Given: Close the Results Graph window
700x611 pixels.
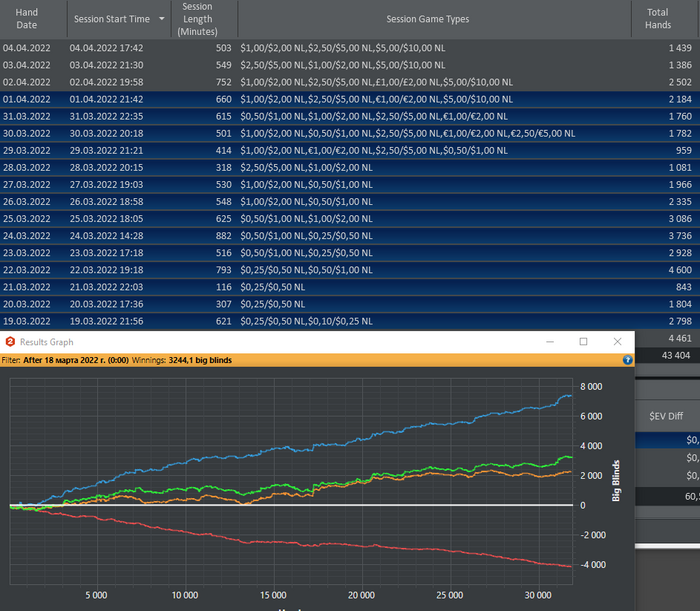Looking at the screenshot, I should [618, 342].
